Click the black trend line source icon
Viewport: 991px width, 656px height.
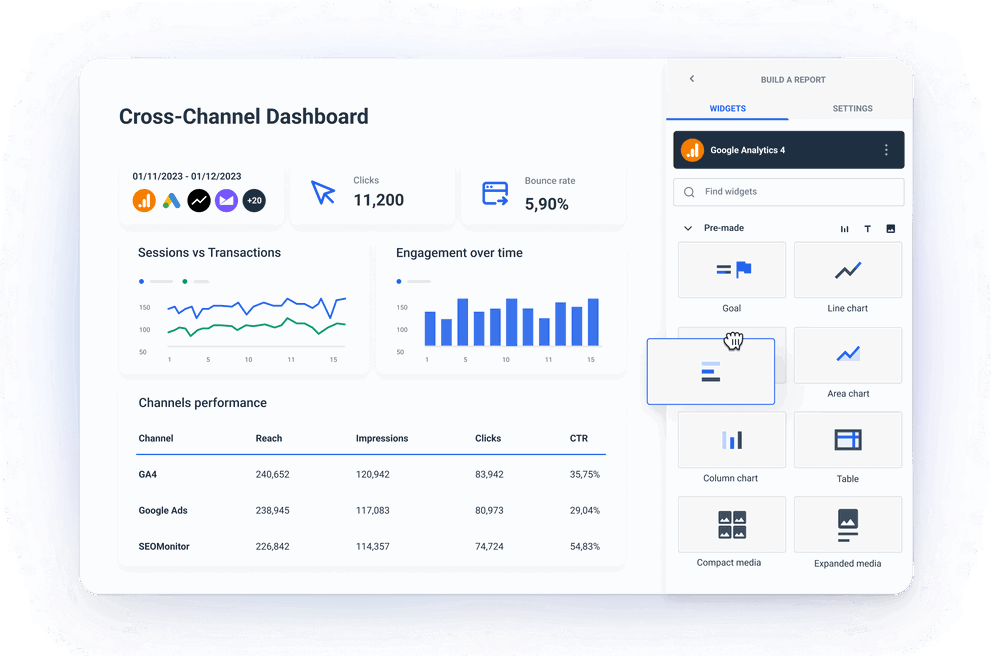point(199,201)
